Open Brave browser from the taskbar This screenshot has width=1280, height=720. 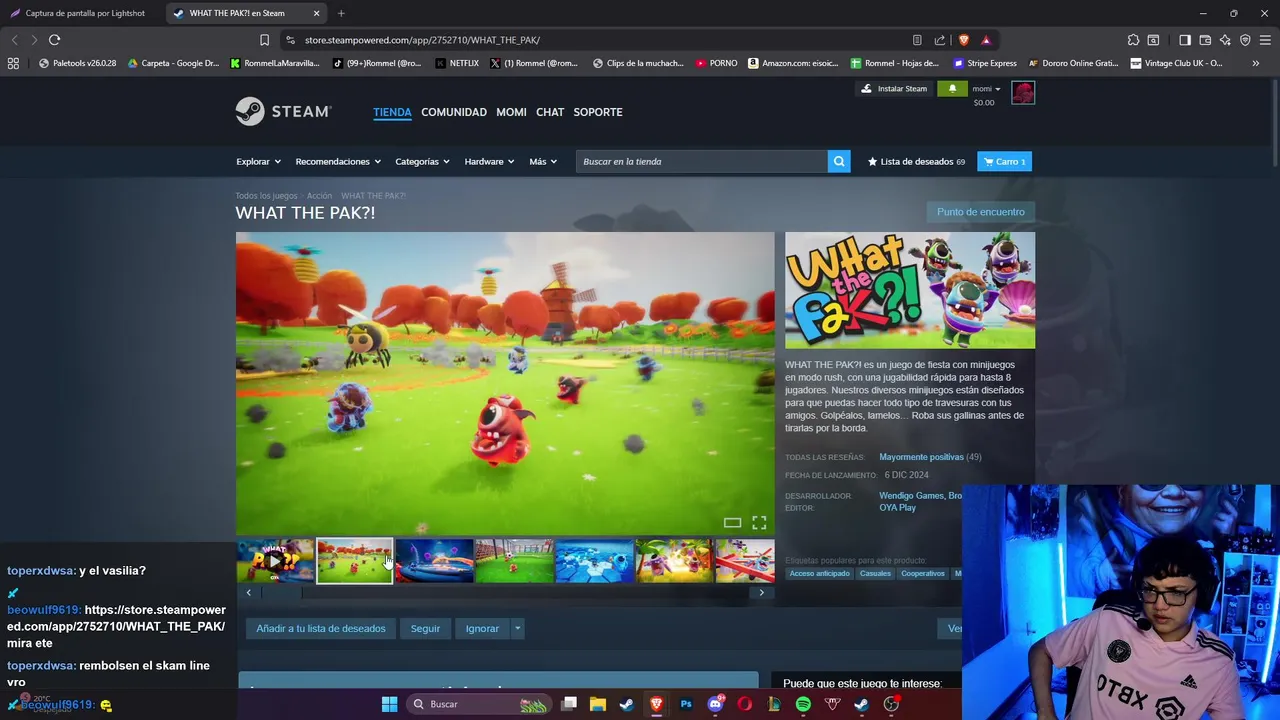tap(656, 704)
